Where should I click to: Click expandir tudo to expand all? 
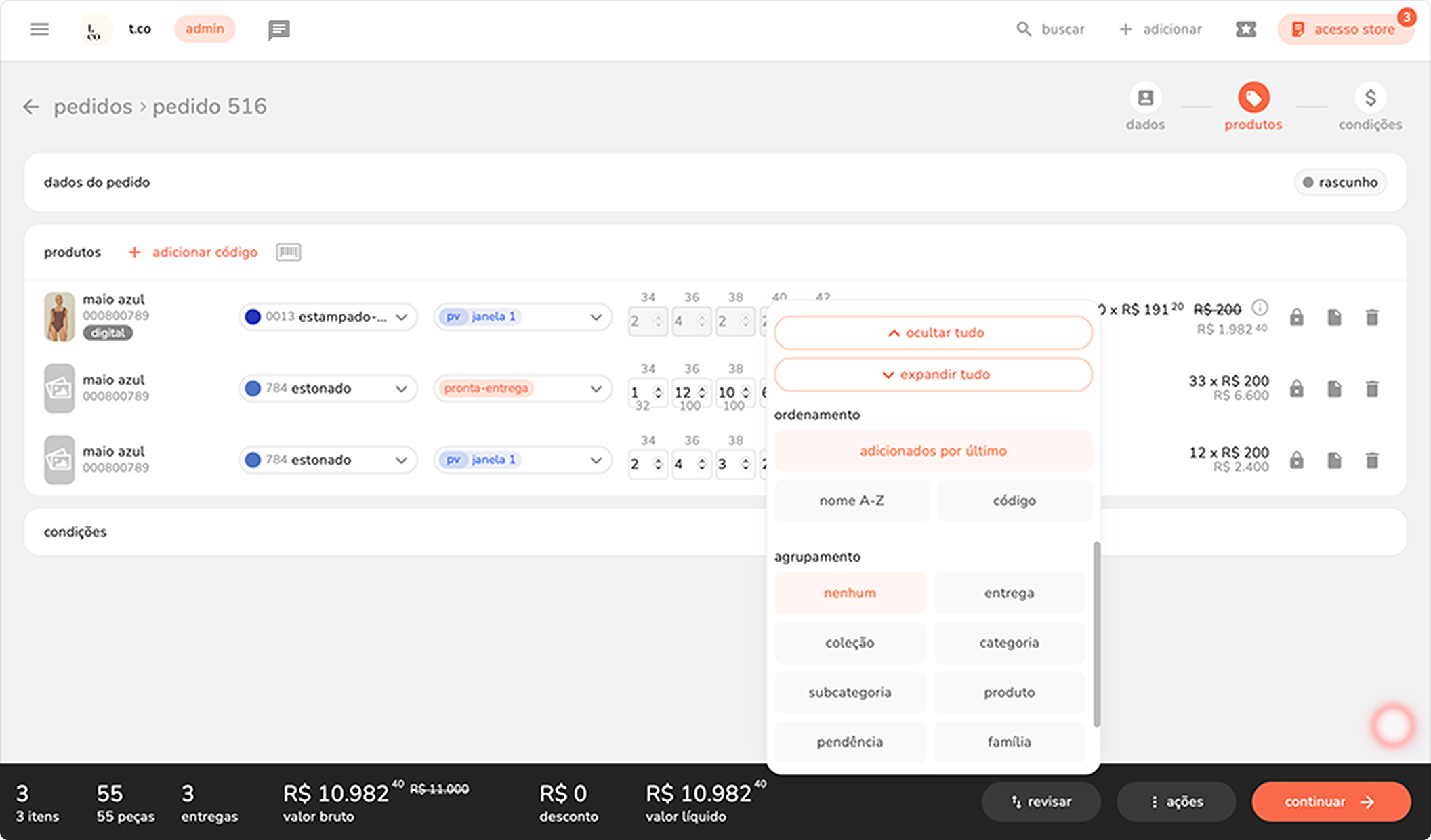[933, 375]
